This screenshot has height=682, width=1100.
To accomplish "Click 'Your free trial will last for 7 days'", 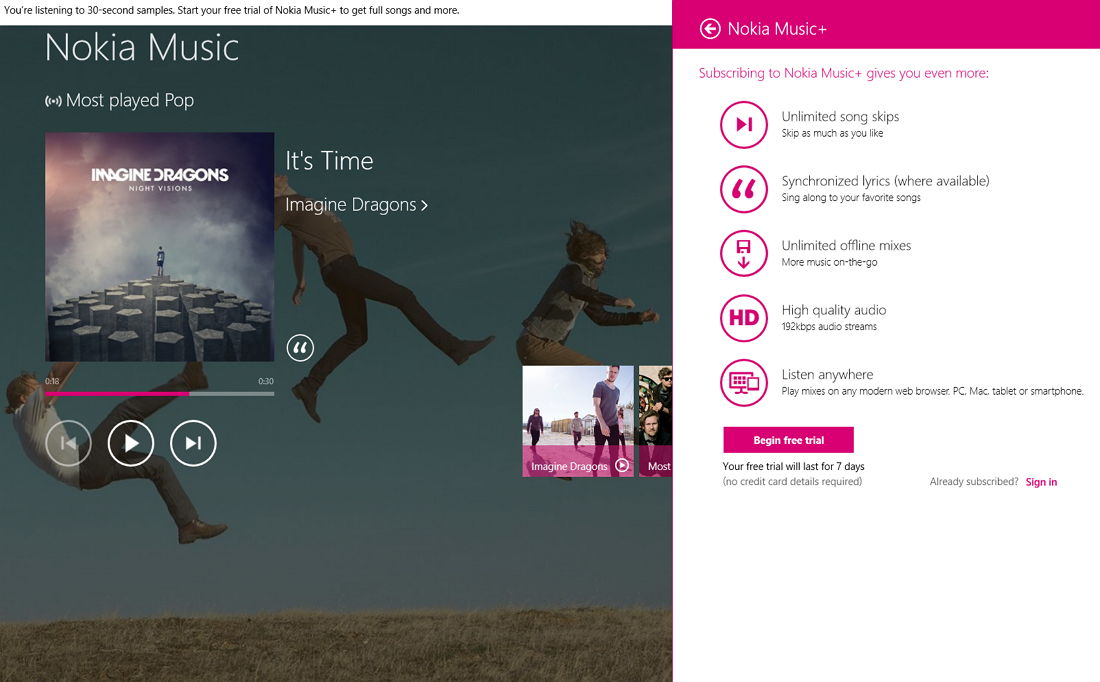I will [793, 467].
